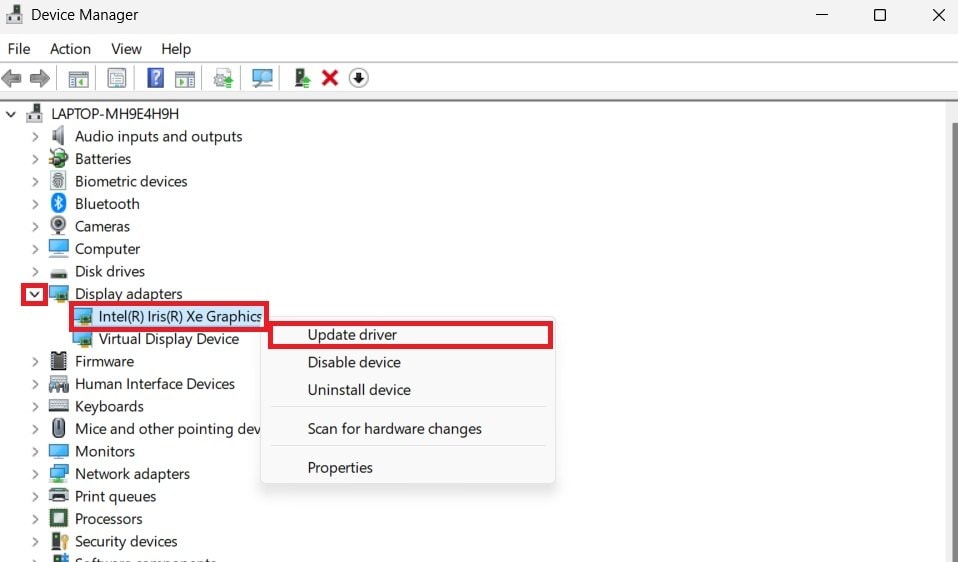This screenshot has height=562, width=958.
Task: Click the Biometric devices fingerprint icon
Action: tap(59, 181)
